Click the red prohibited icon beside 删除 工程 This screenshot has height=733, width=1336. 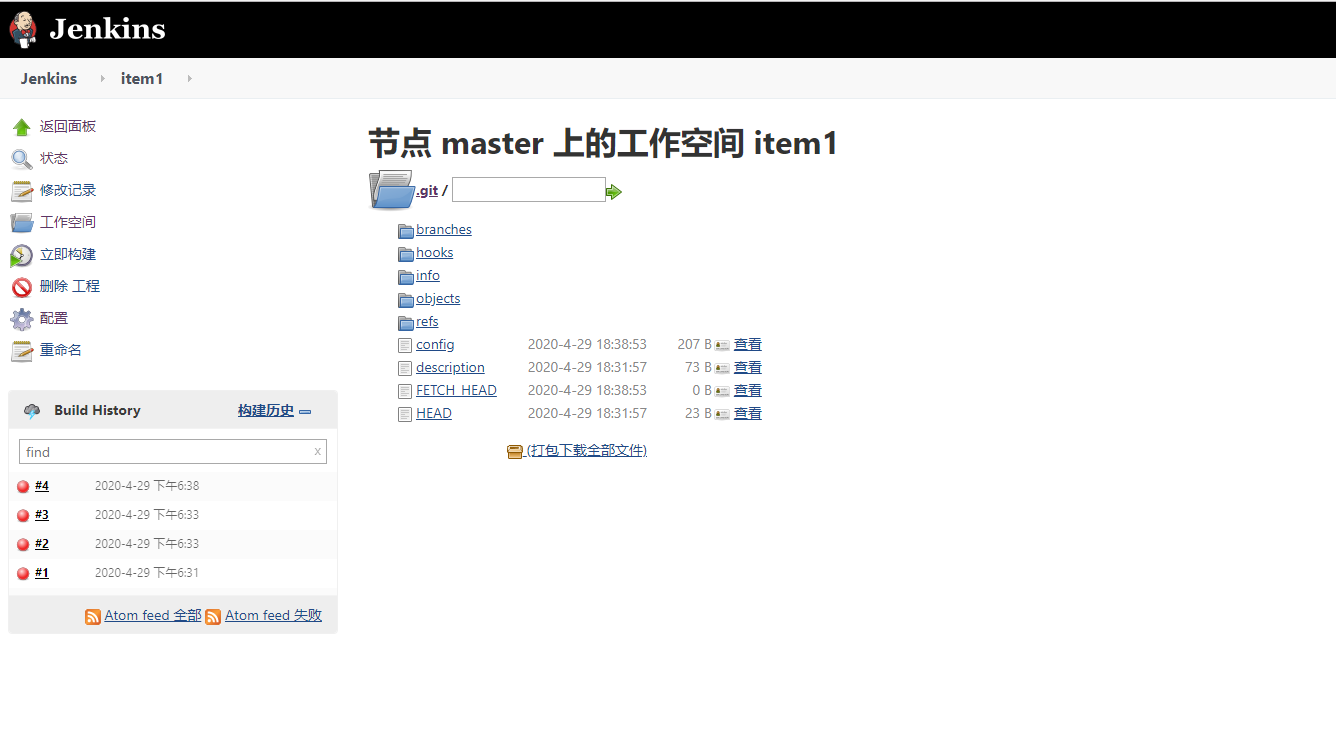tap(22, 287)
